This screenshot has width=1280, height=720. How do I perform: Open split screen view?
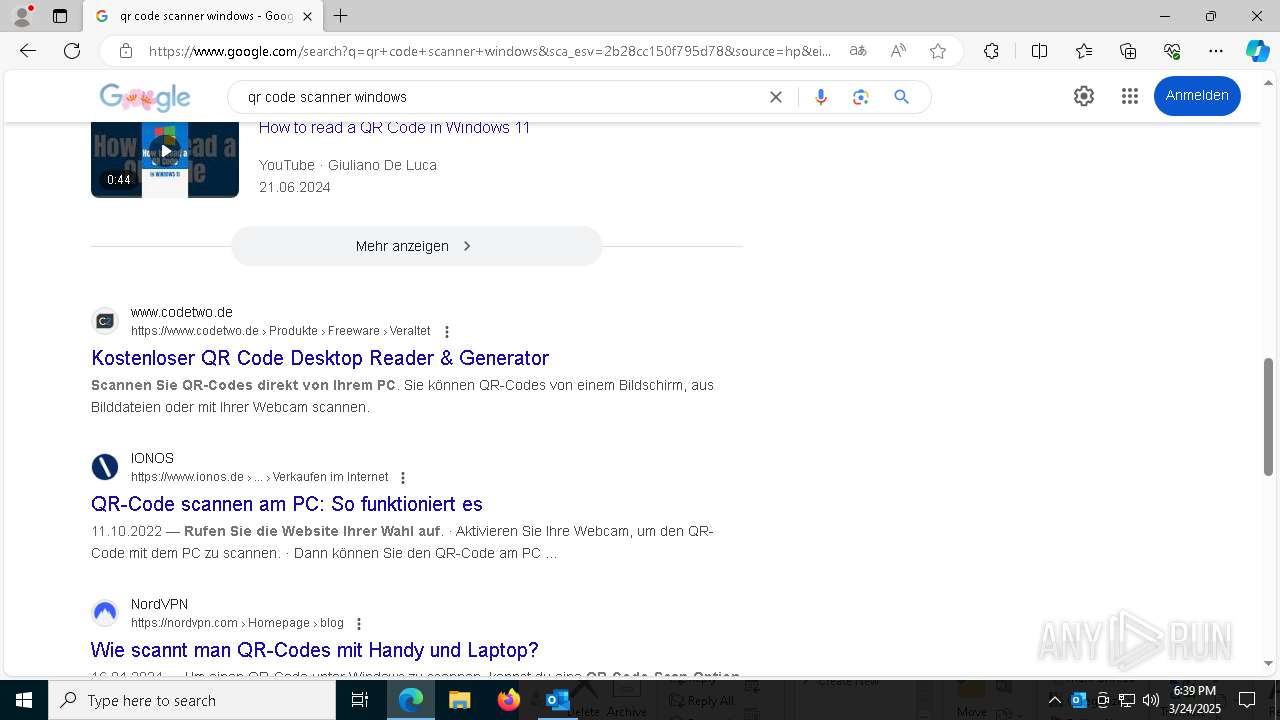coord(1039,51)
